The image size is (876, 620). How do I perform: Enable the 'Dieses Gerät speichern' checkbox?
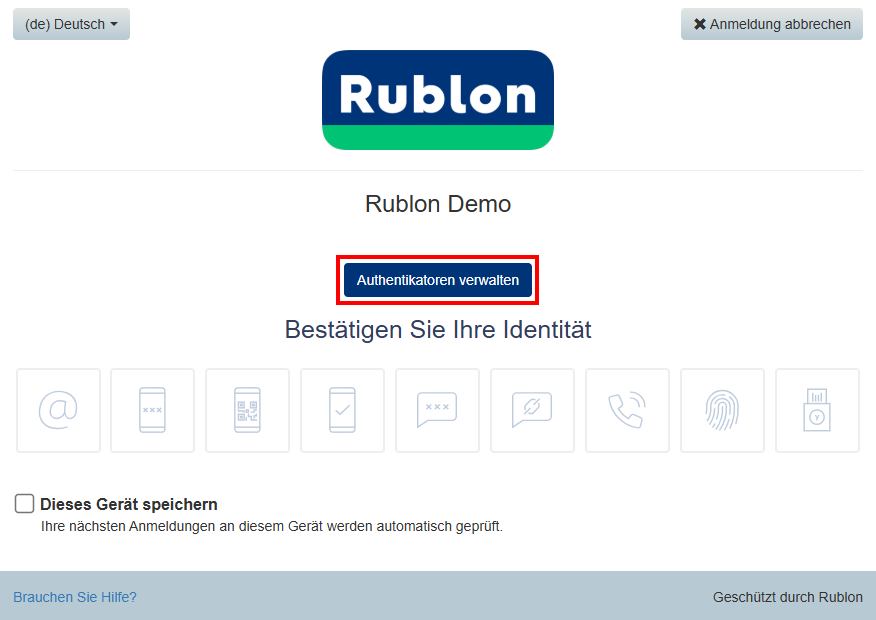pyautogui.click(x=25, y=504)
